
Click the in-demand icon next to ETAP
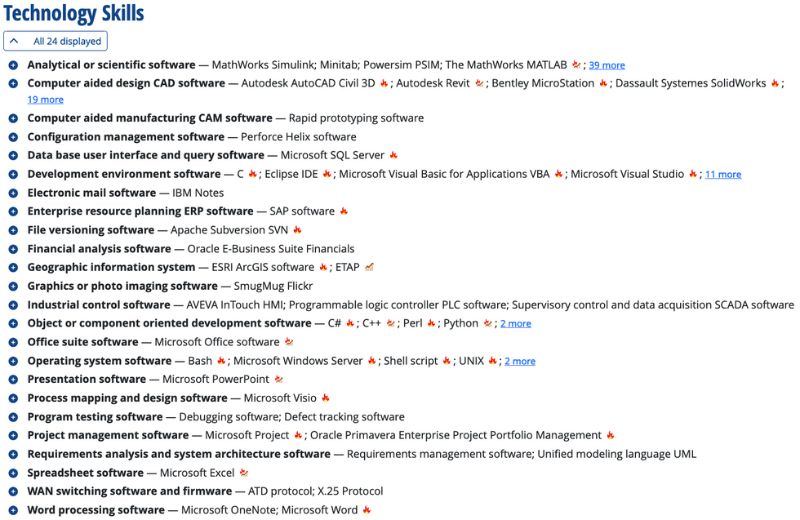(369, 267)
